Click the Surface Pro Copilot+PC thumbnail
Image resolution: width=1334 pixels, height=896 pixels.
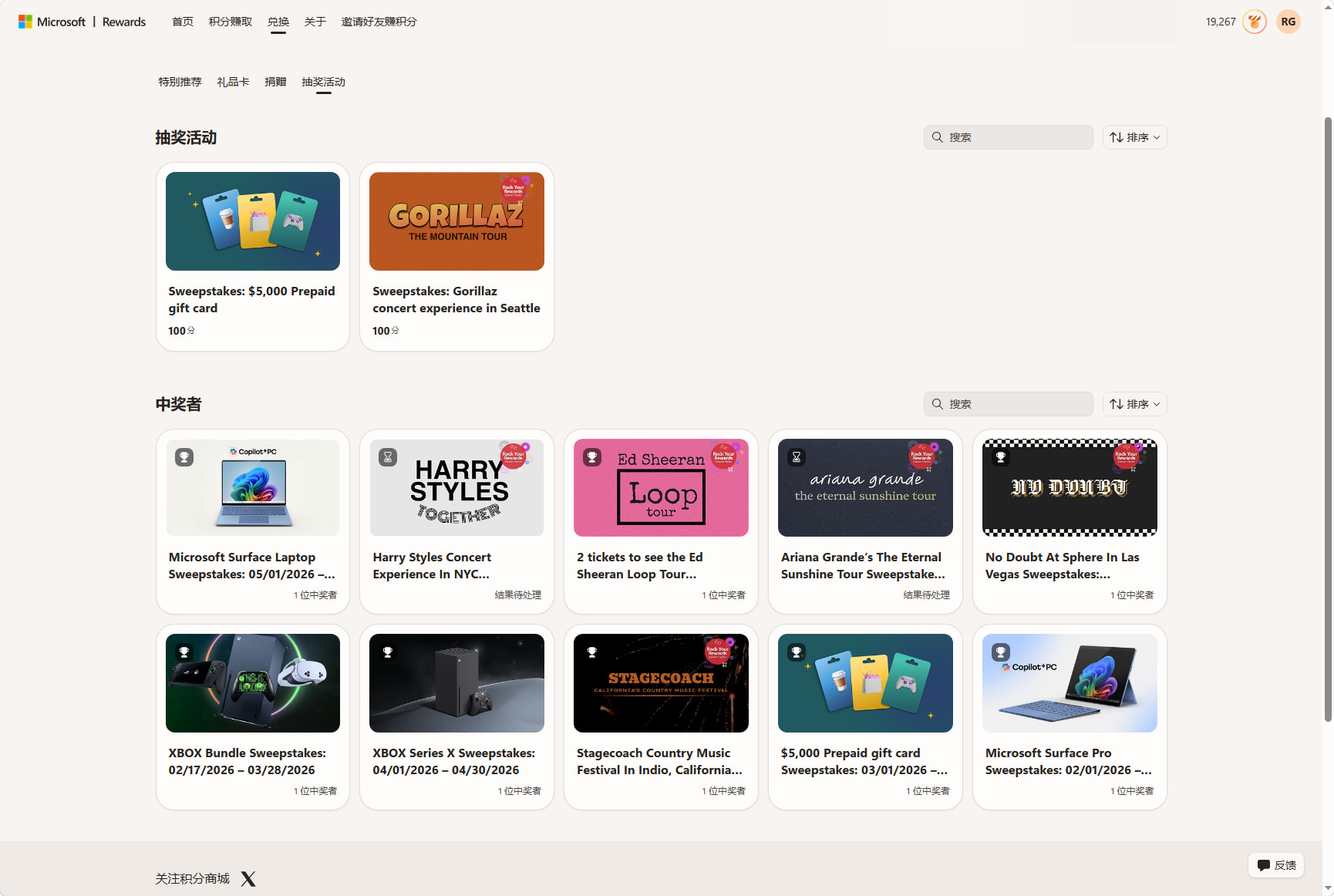click(1070, 683)
